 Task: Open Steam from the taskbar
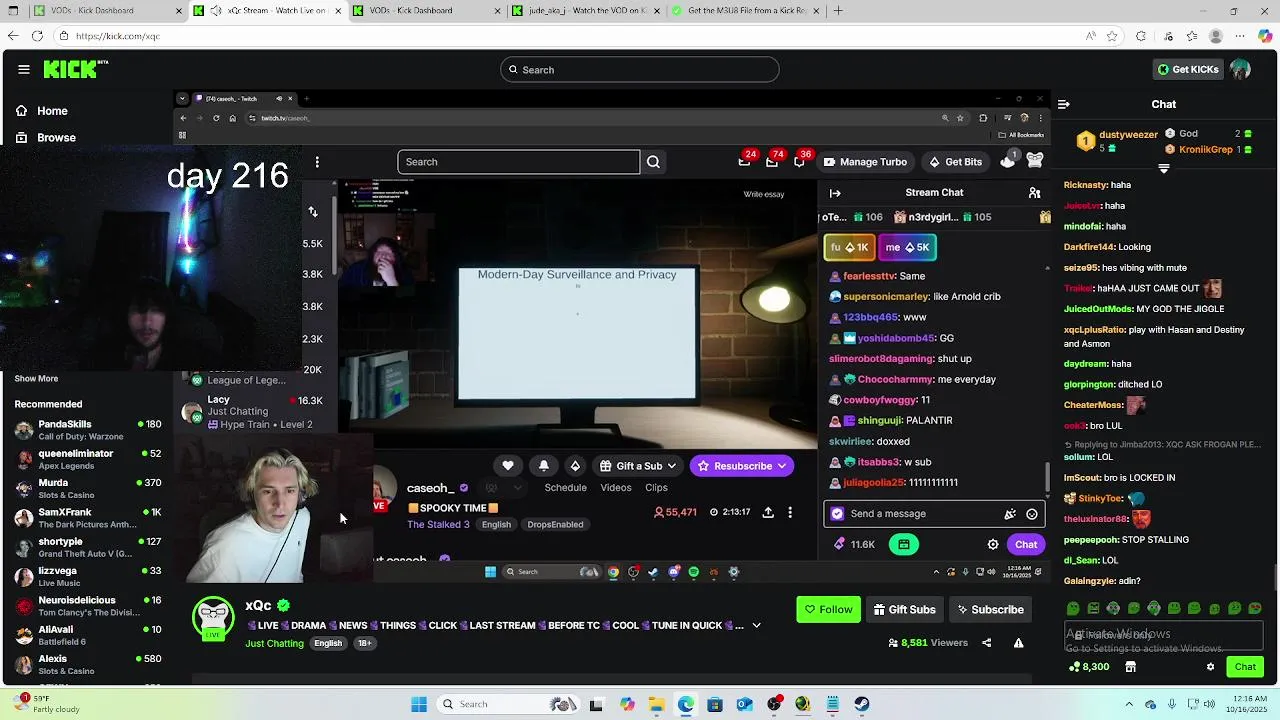click(x=862, y=704)
